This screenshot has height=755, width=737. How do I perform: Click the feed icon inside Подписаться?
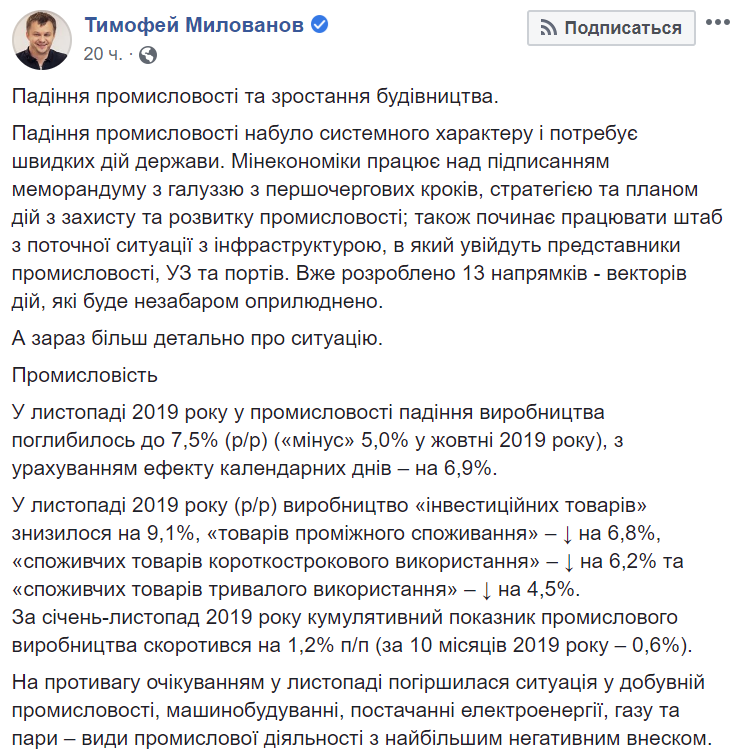(547, 28)
